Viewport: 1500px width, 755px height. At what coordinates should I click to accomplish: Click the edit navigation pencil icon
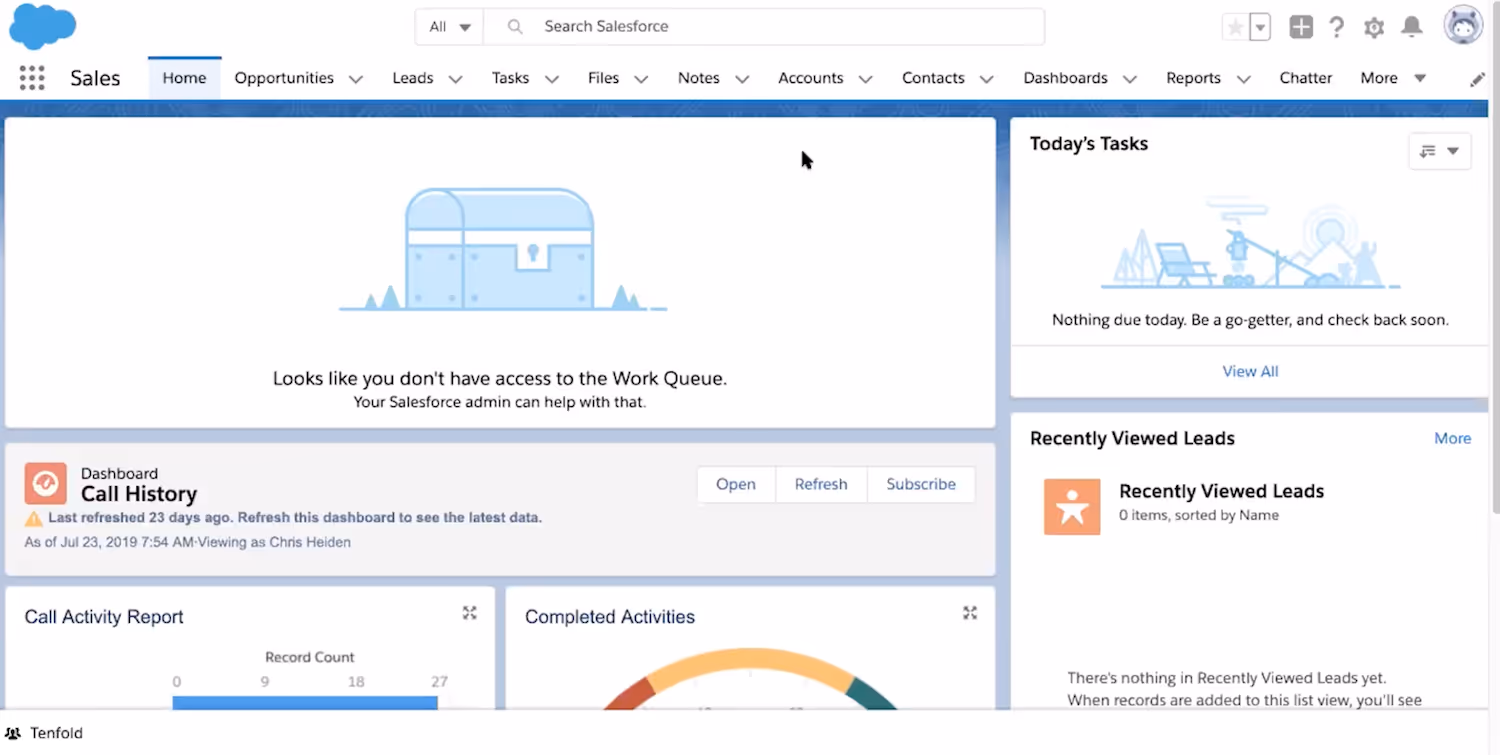pyautogui.click(x=1477, y=80)
